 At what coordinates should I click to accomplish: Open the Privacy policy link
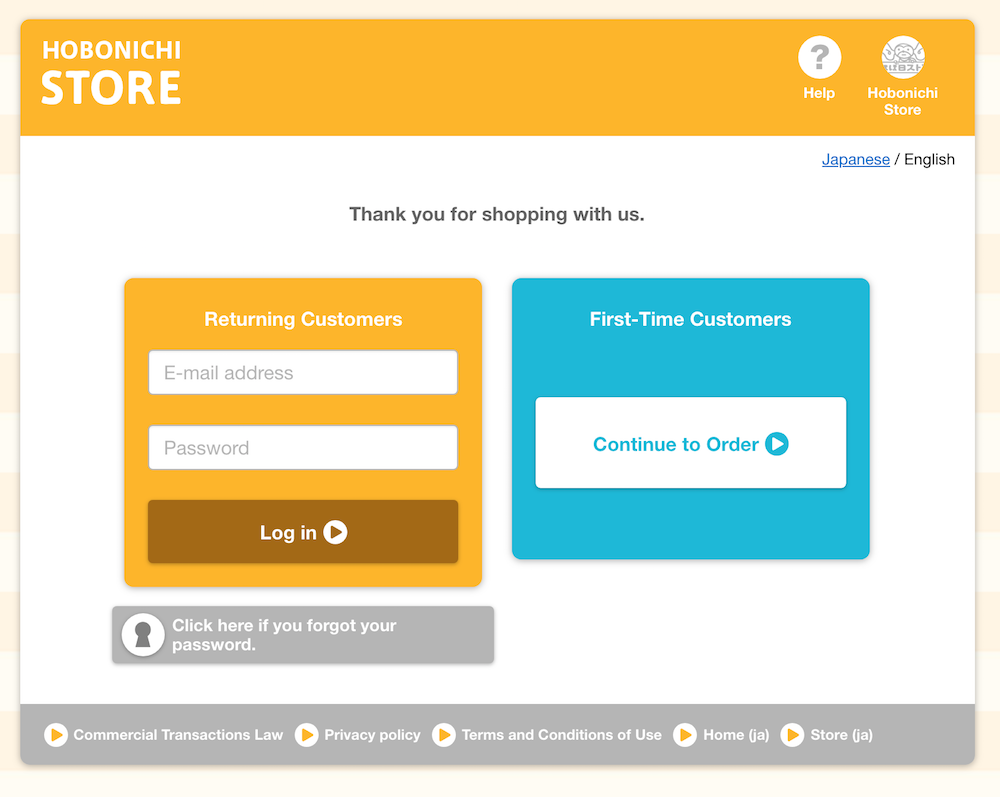click(x=372, y=735)
